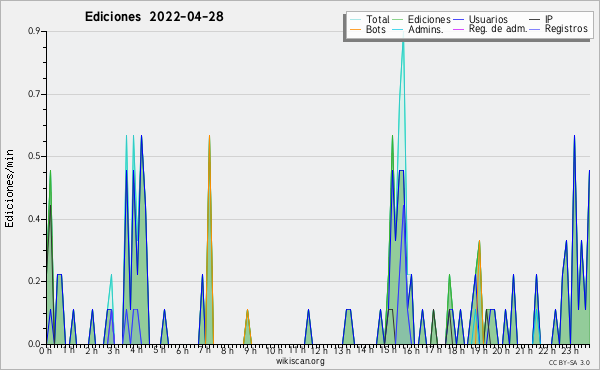
Task: Click the '13 h' x-axis label
Action: [342, 350]
